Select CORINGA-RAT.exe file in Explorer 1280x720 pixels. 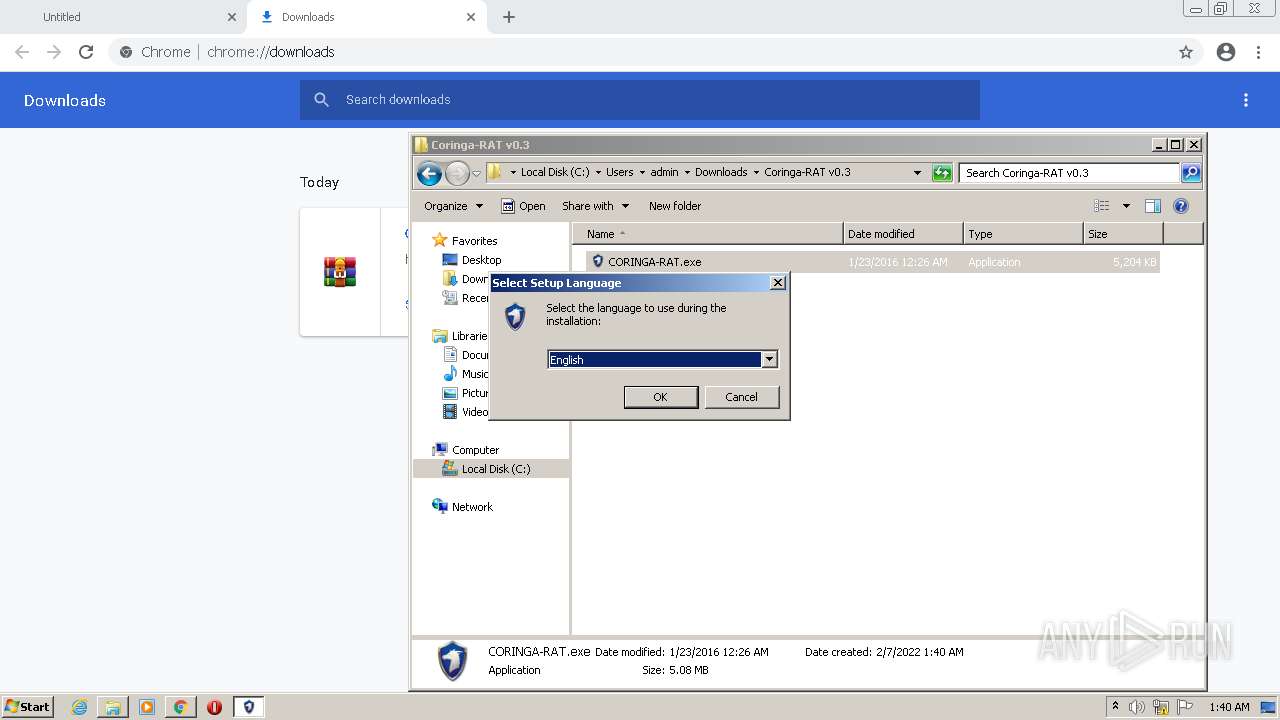(872, 262)
